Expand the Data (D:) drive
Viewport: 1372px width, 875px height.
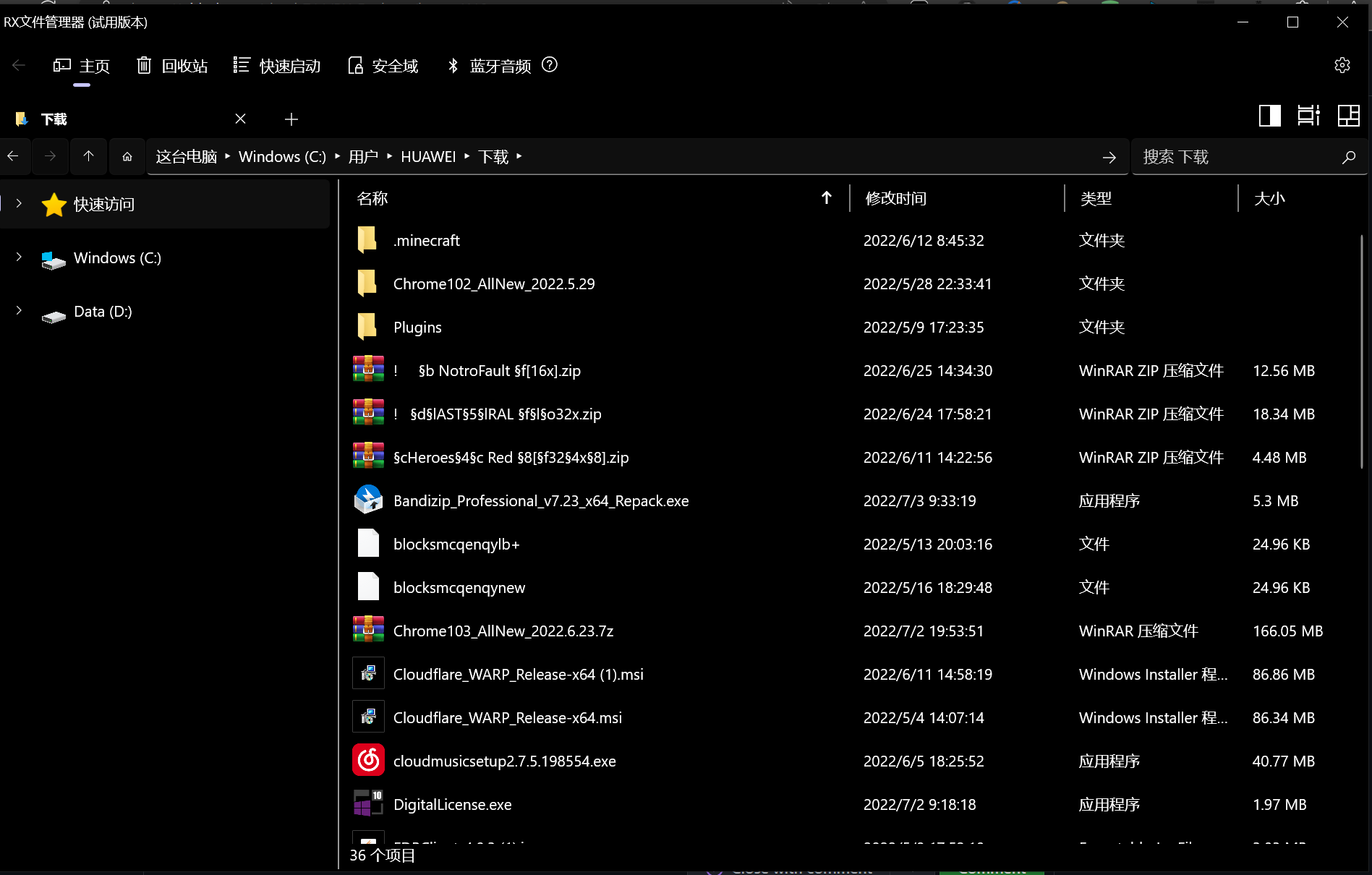point(18,311)
